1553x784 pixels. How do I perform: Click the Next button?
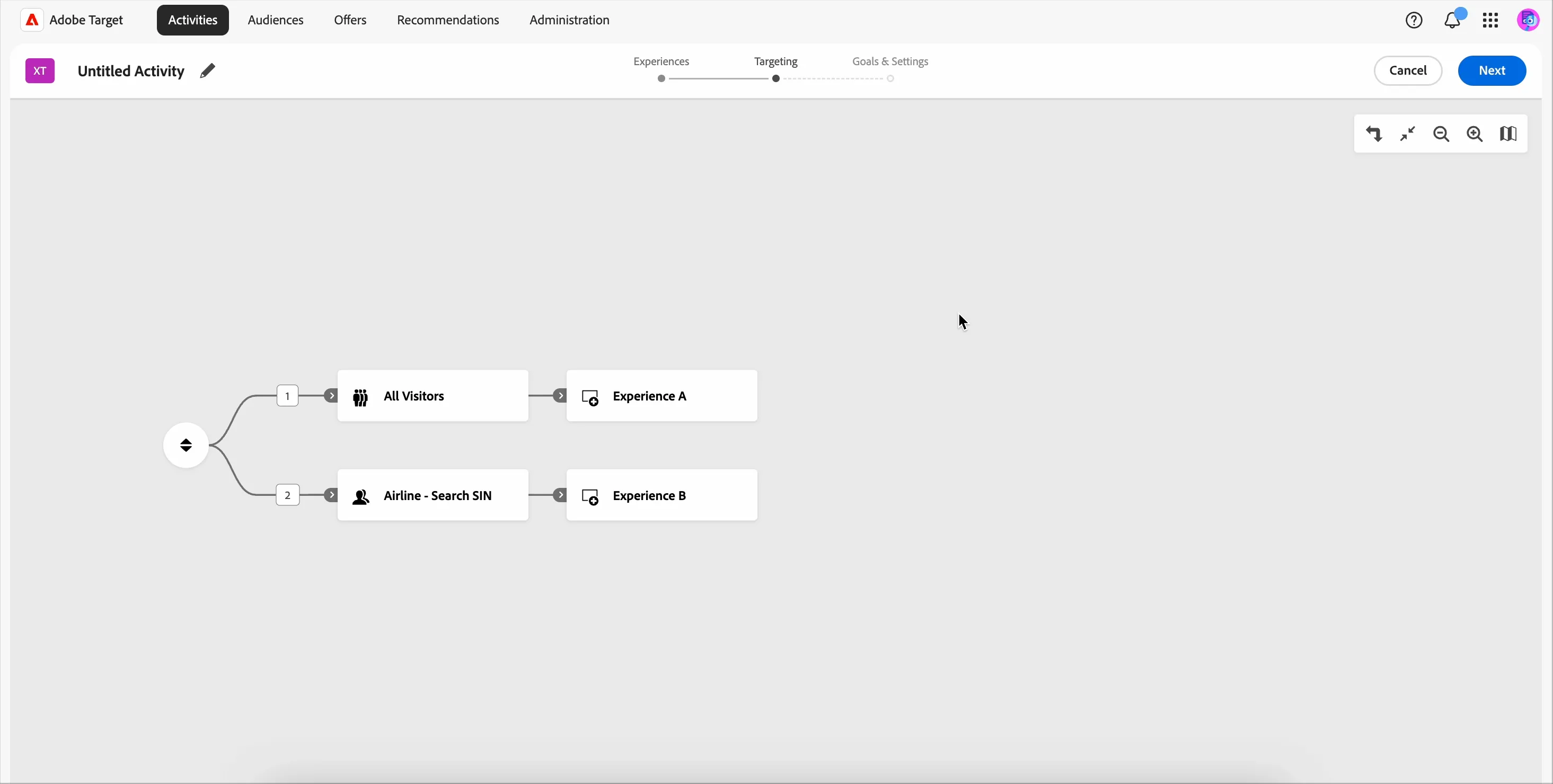click(1492, 71)
